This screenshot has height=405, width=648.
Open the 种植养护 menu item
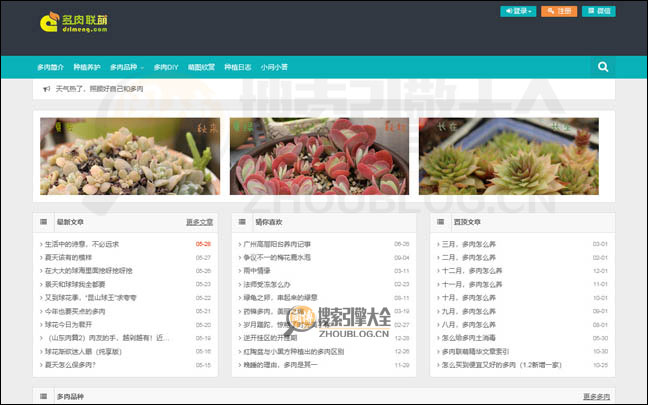87,67
